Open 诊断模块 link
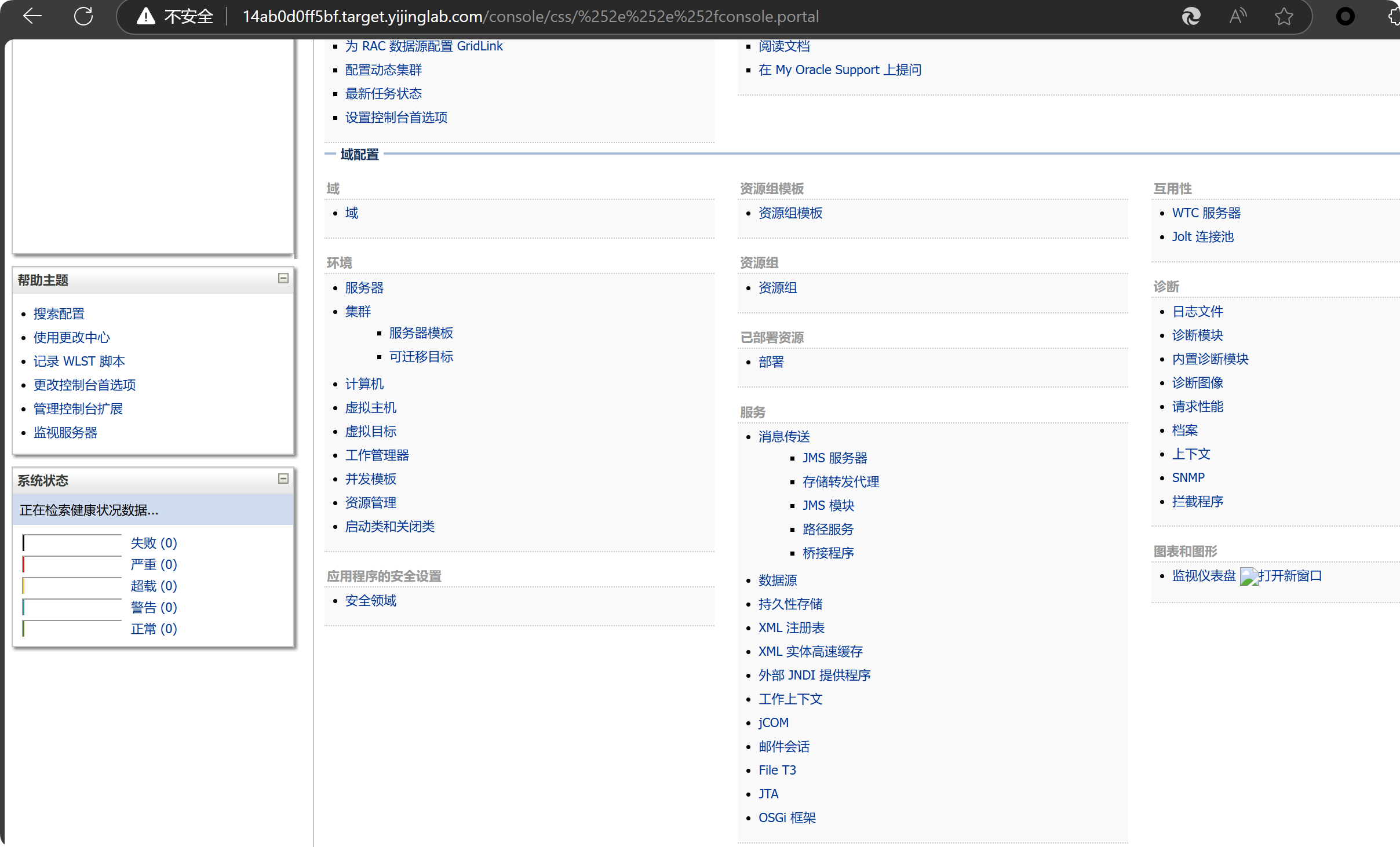 pos(1197,335)
